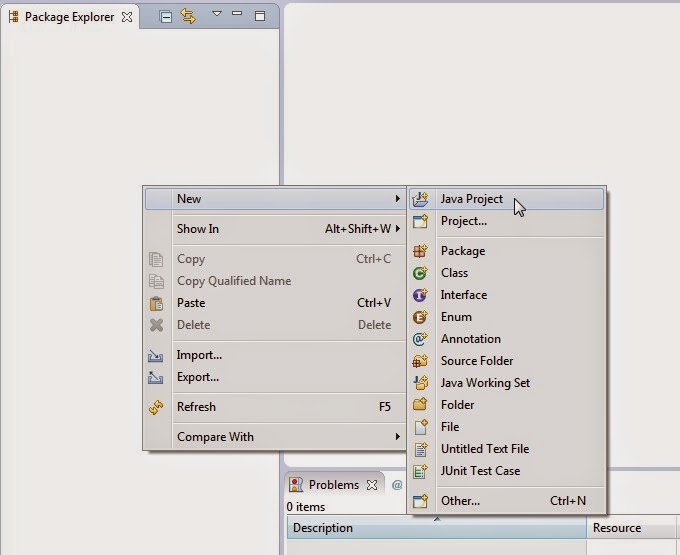The width and height of the screenshot is (680, 555).
Task: Select Java Working Set menu entry
Action: pos(507,383)
